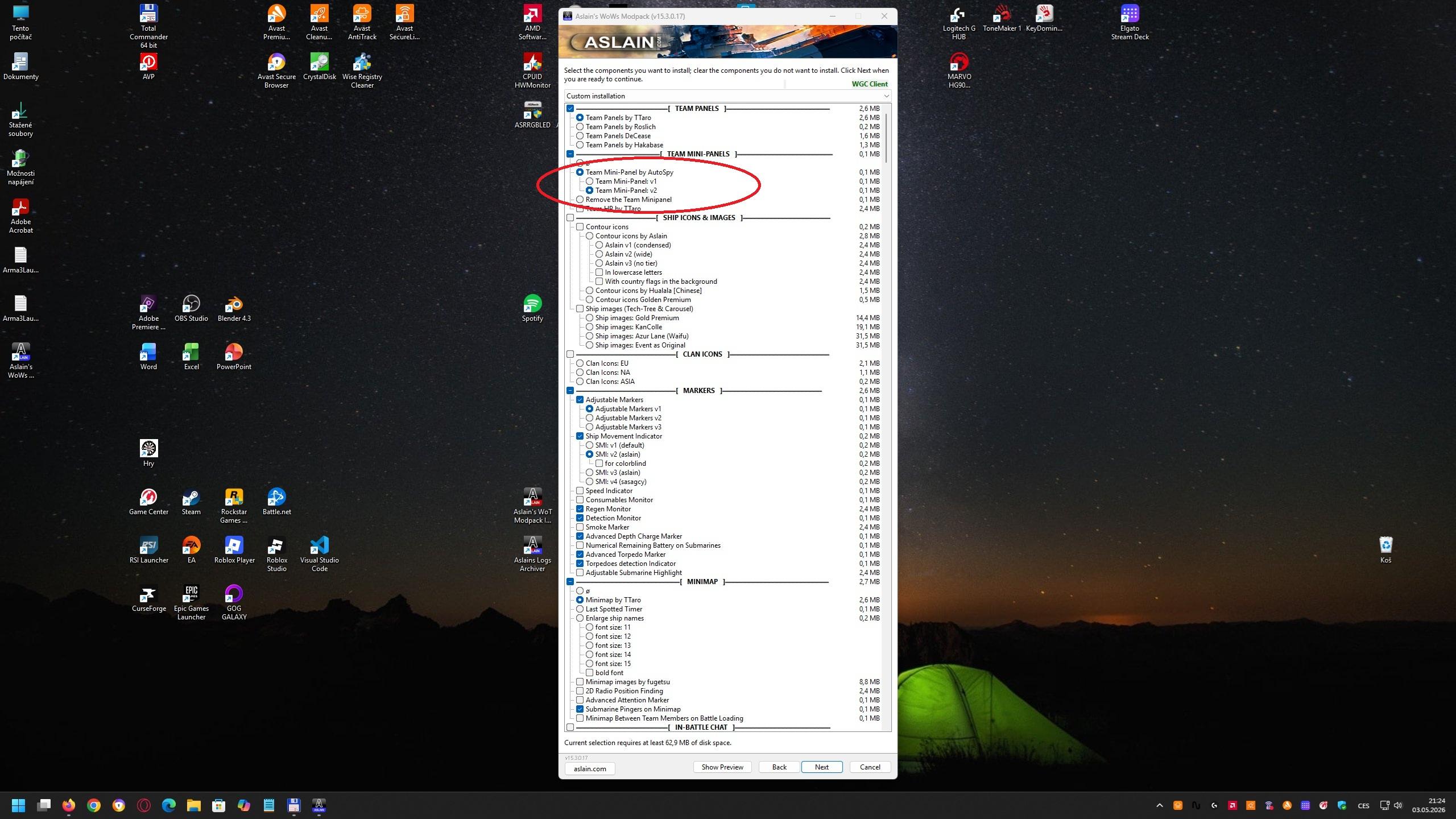
Task: Click Show Preview button
Action: tap(722, 767)
